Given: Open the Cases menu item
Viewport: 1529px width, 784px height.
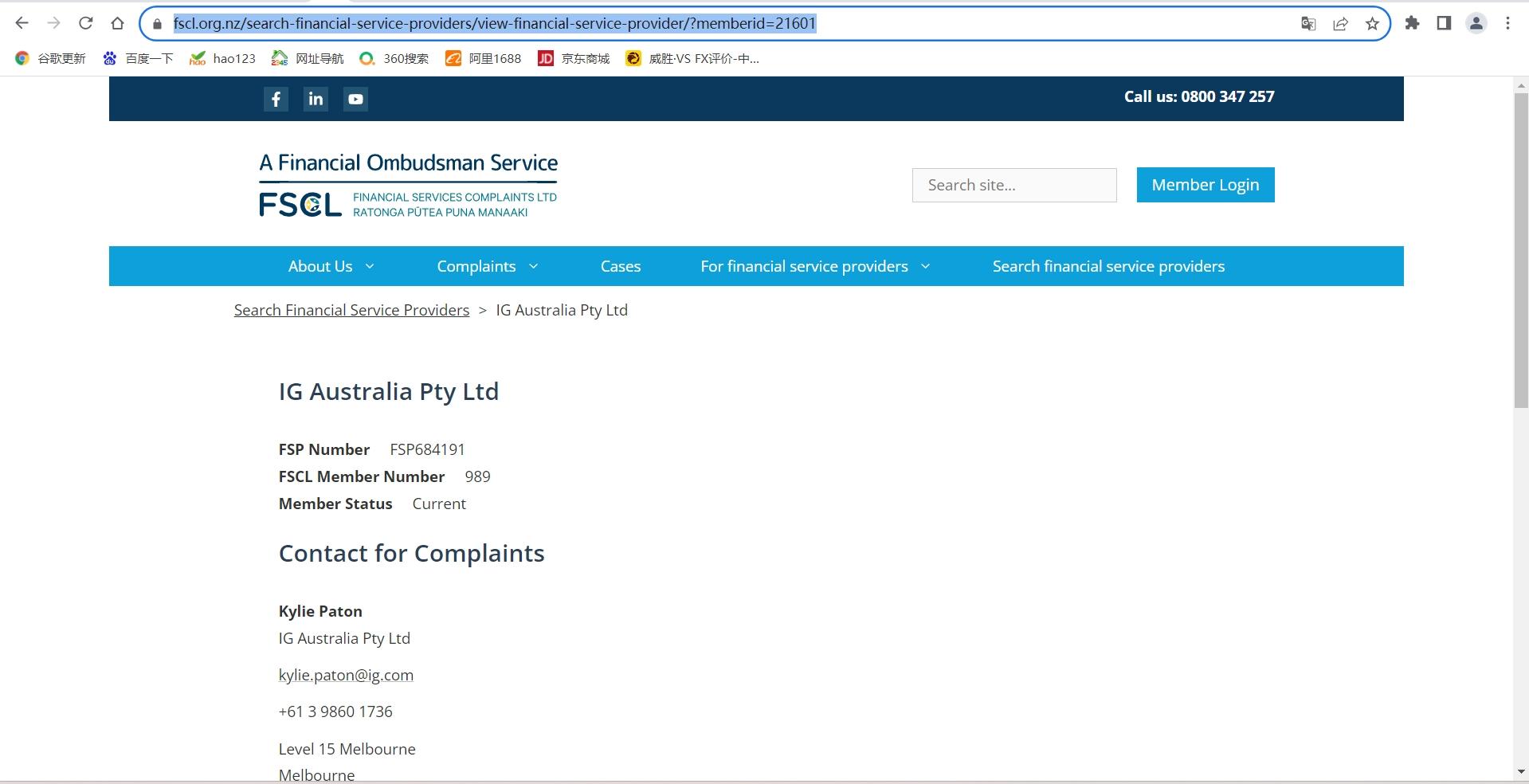Looking at the screenshot, I should coord(621,266).
